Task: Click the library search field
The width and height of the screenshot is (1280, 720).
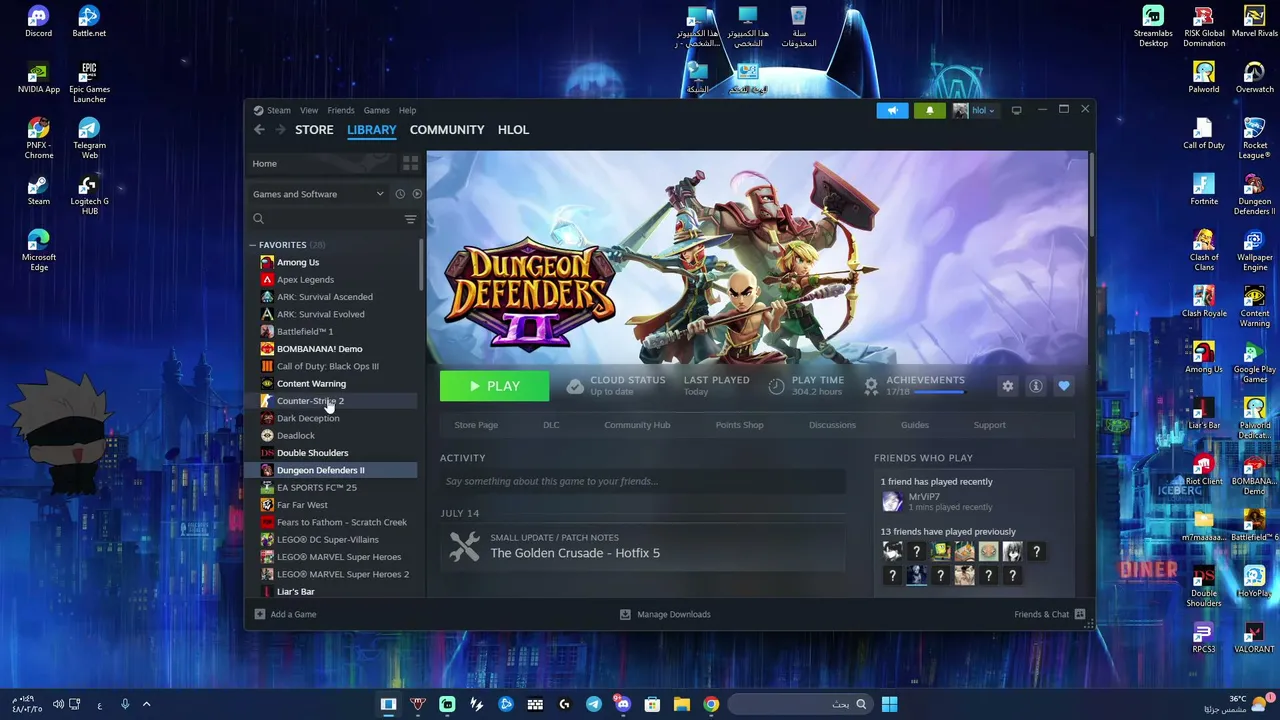Action: click(x=325, y=219)
